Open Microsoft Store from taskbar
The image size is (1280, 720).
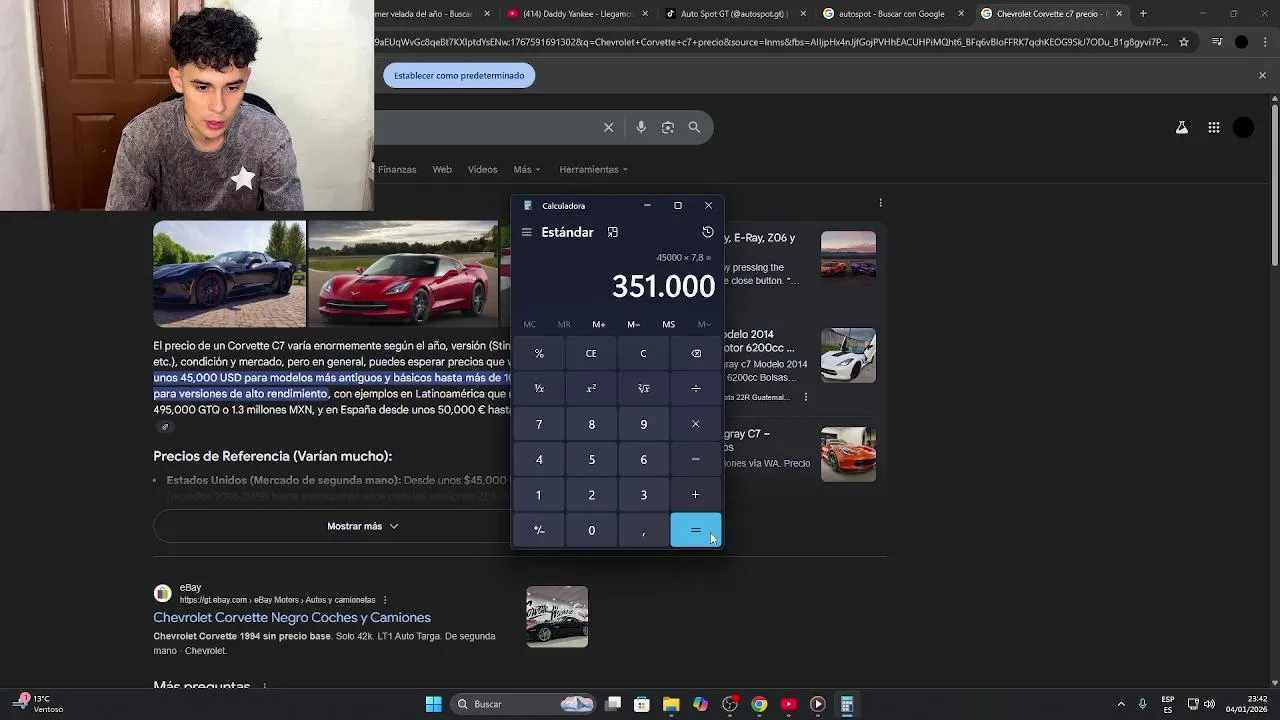(x=642, y=704)
